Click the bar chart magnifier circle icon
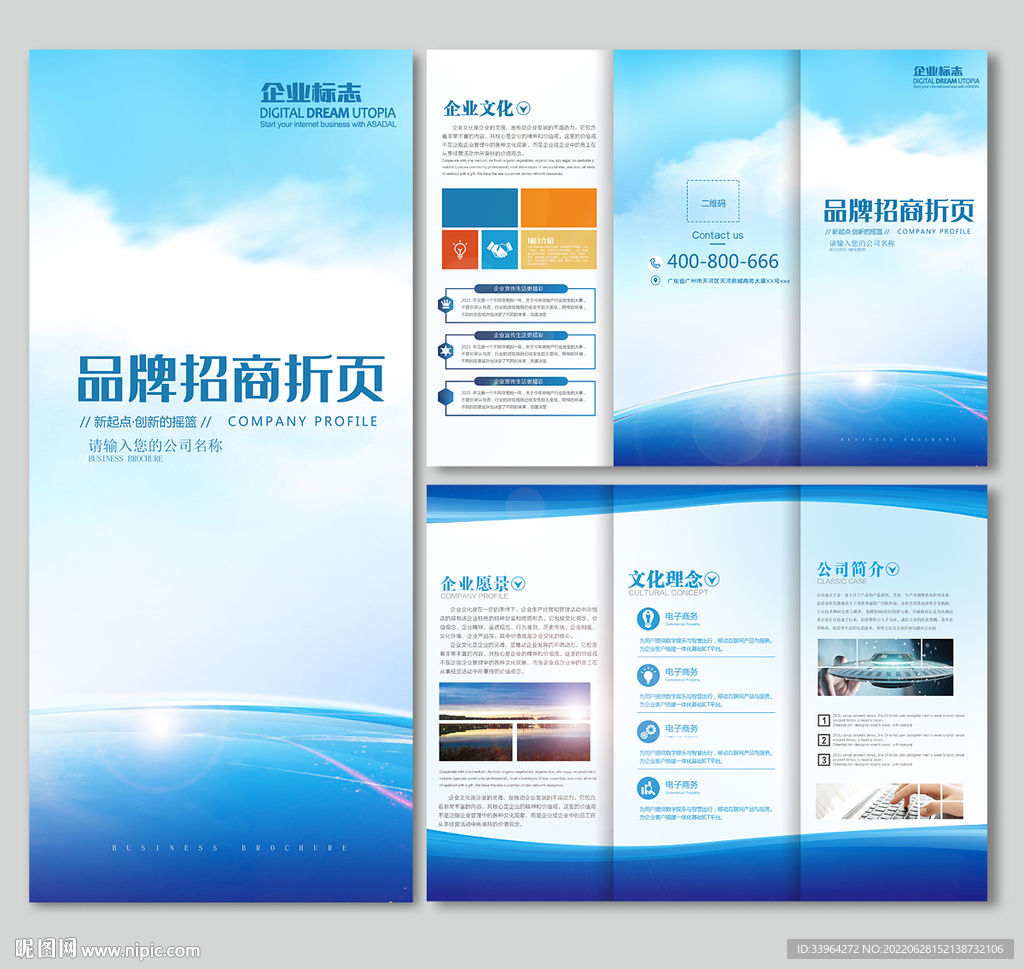This screenshot has height=969, width=1024. [648, 788]
